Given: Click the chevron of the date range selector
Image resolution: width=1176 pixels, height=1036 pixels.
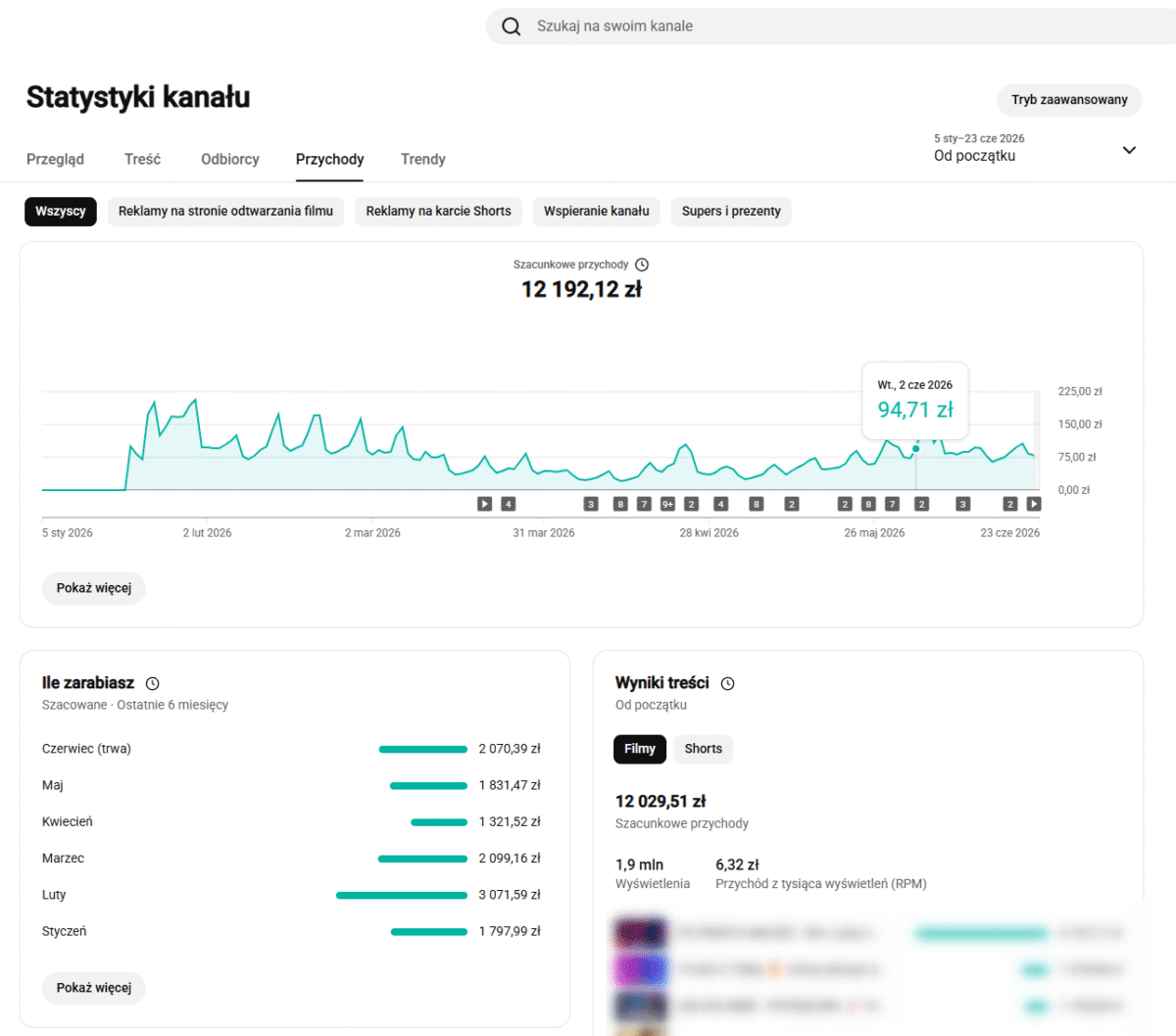Looking at the screenshot, I should 1129,150.
